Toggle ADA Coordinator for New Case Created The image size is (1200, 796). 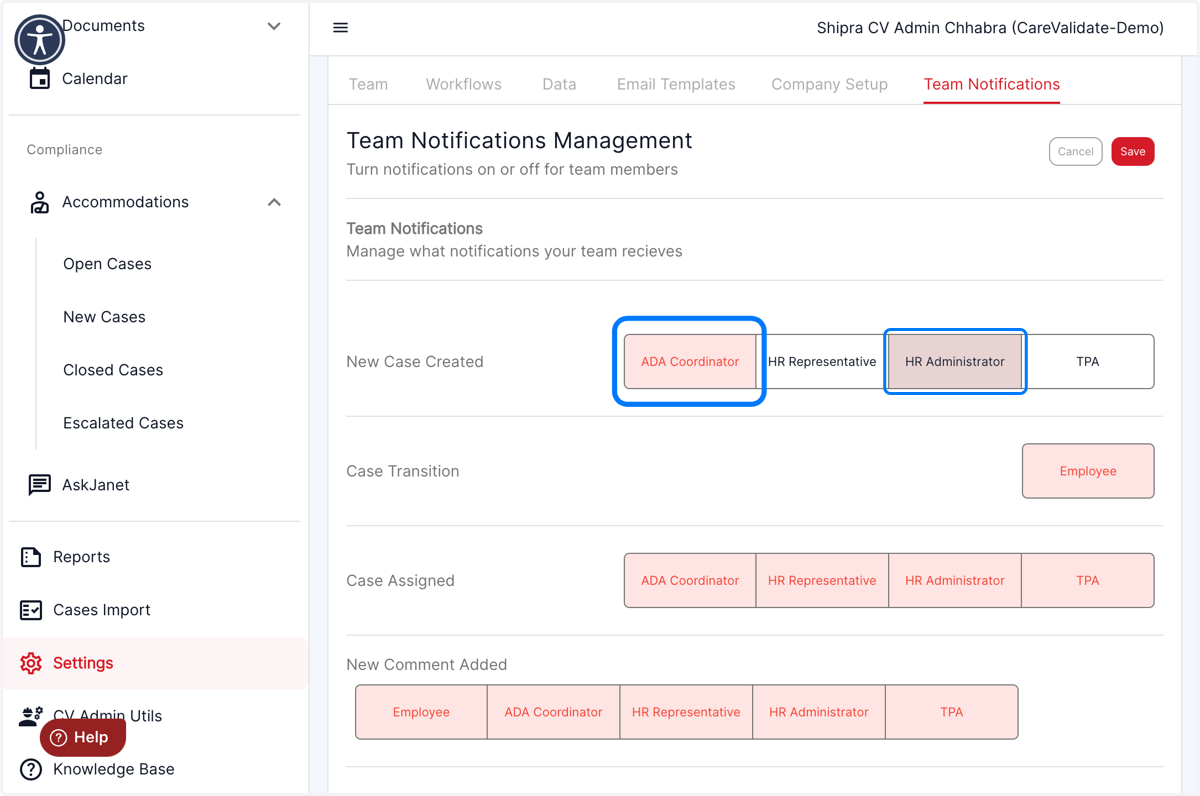(x=690, y=361)
